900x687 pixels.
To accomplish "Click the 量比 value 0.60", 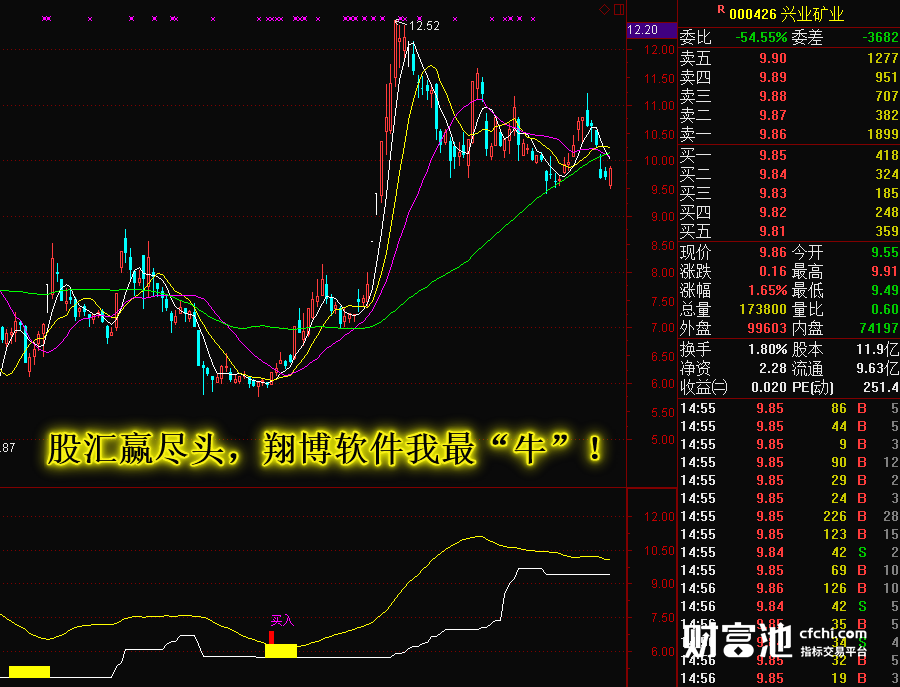I will (885, 309).
